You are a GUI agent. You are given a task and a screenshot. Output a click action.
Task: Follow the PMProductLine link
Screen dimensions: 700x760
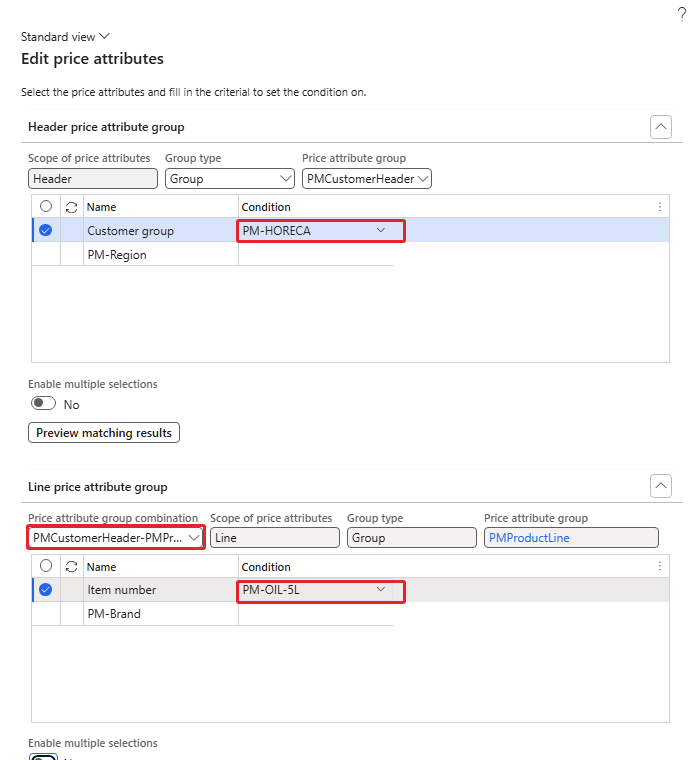pyautogui.click(x=529, y=538)
